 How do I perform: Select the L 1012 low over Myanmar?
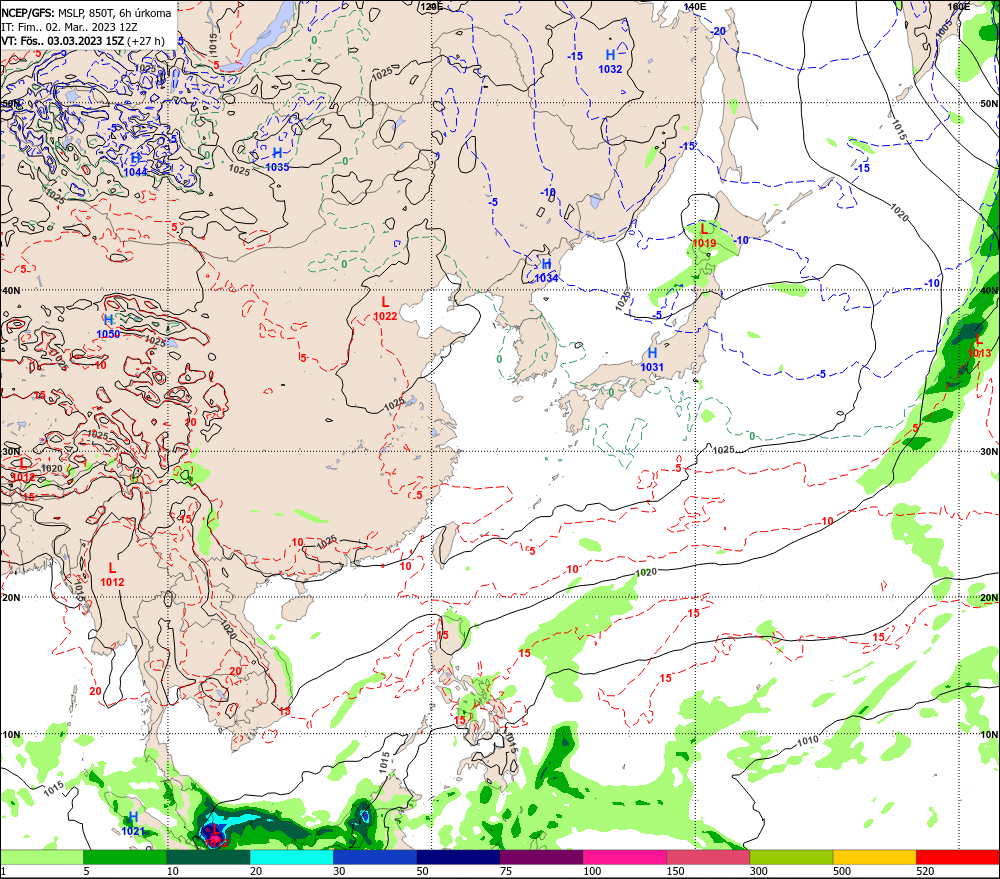pyautogui.click(x=112, y=574)
